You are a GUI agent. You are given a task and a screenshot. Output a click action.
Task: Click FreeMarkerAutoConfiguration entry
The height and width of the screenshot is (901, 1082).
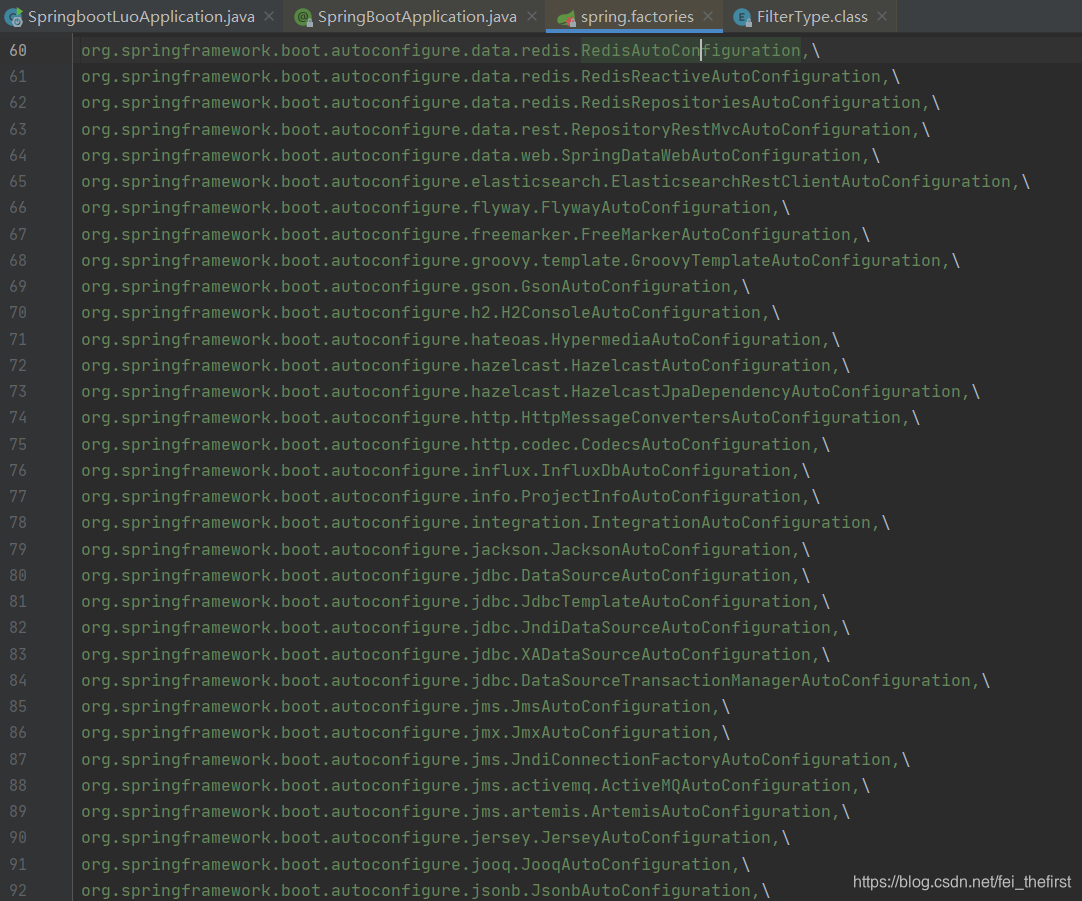tap(716, 234)
